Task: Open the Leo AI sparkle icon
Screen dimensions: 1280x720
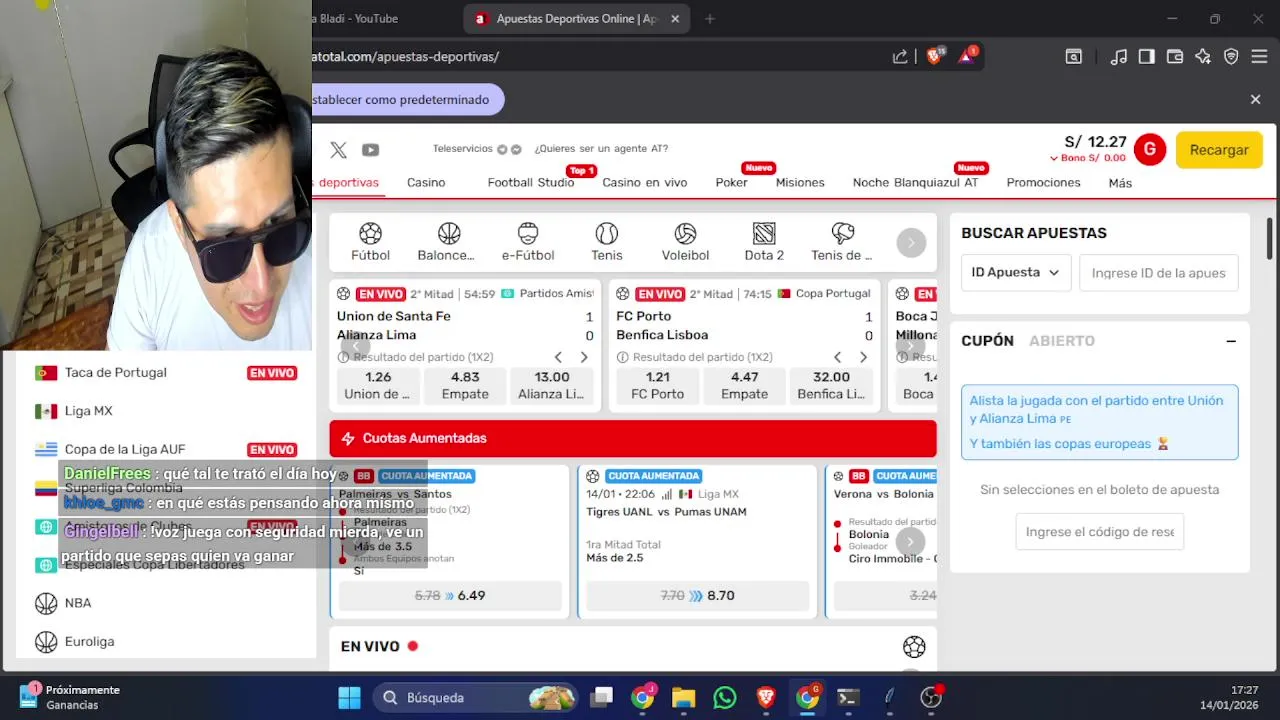Action: 1203,57
